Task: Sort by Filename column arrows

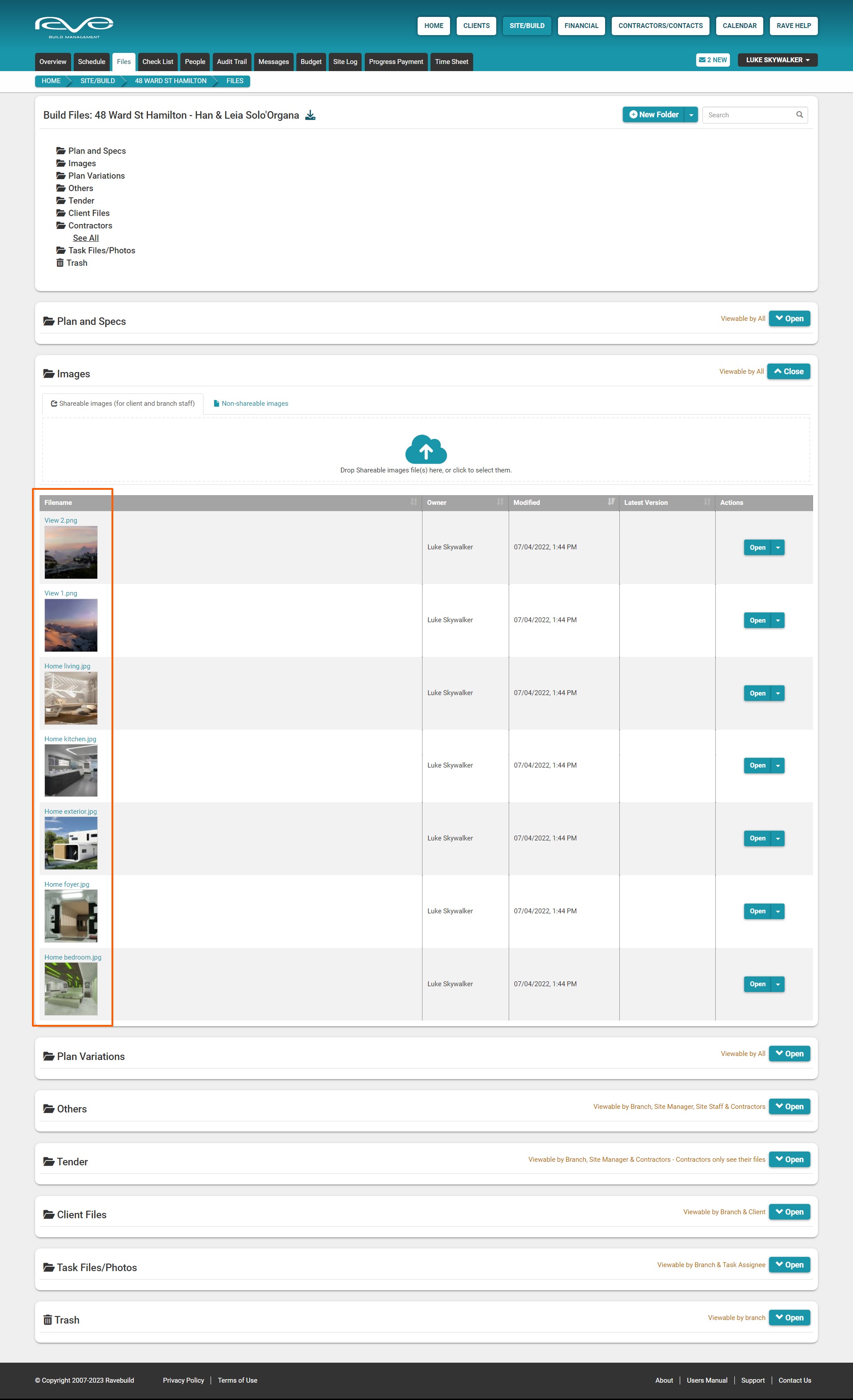Action: tap(414, 502)
